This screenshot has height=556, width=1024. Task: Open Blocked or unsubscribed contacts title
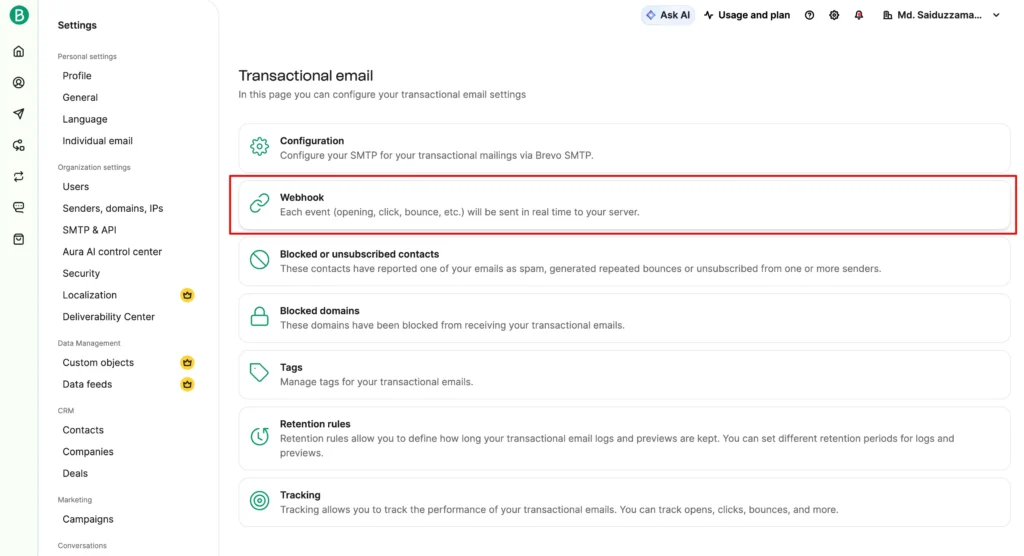[360, 254]
